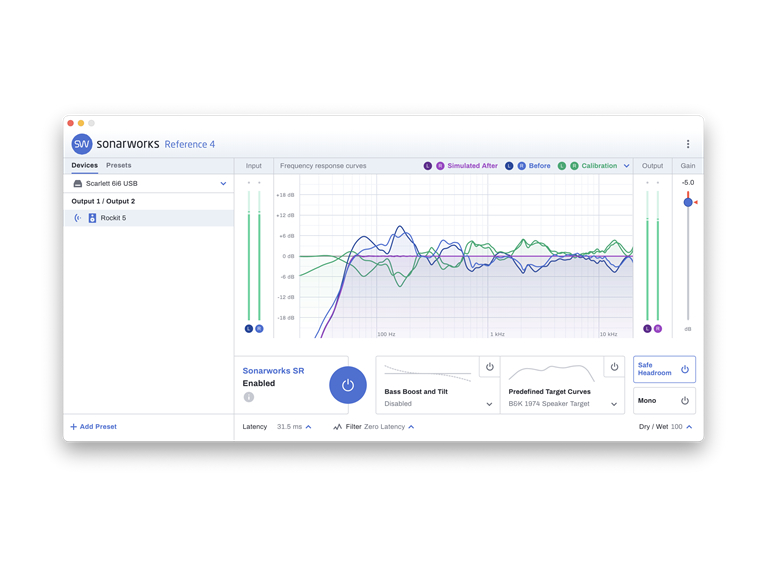Click the info icon under Enabled
768x576 pixels.
pos(249,397)
